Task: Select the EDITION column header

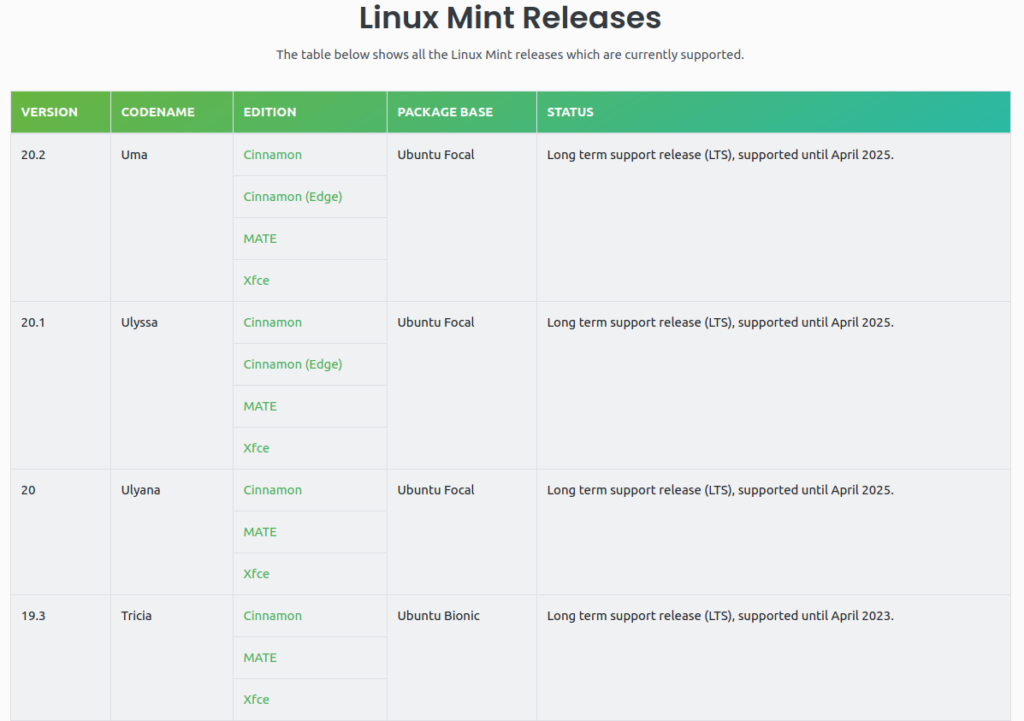Action: 270,112
